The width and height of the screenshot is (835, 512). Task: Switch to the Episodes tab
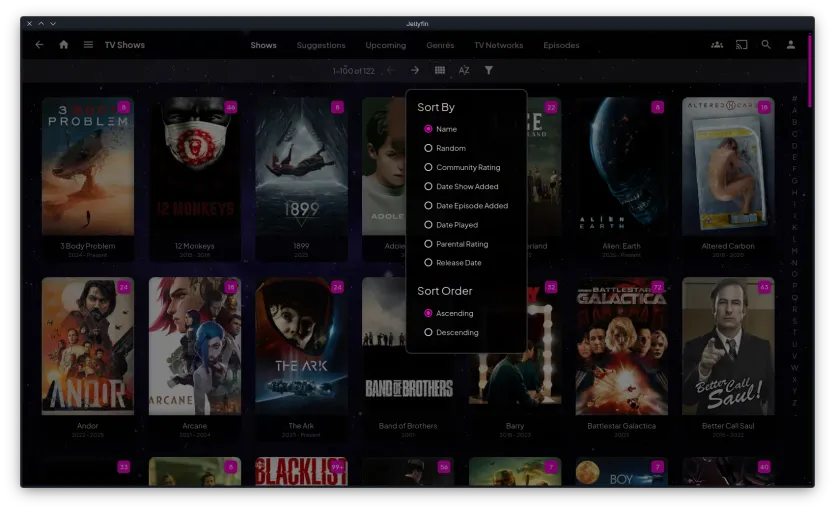(x=561, y=45)
